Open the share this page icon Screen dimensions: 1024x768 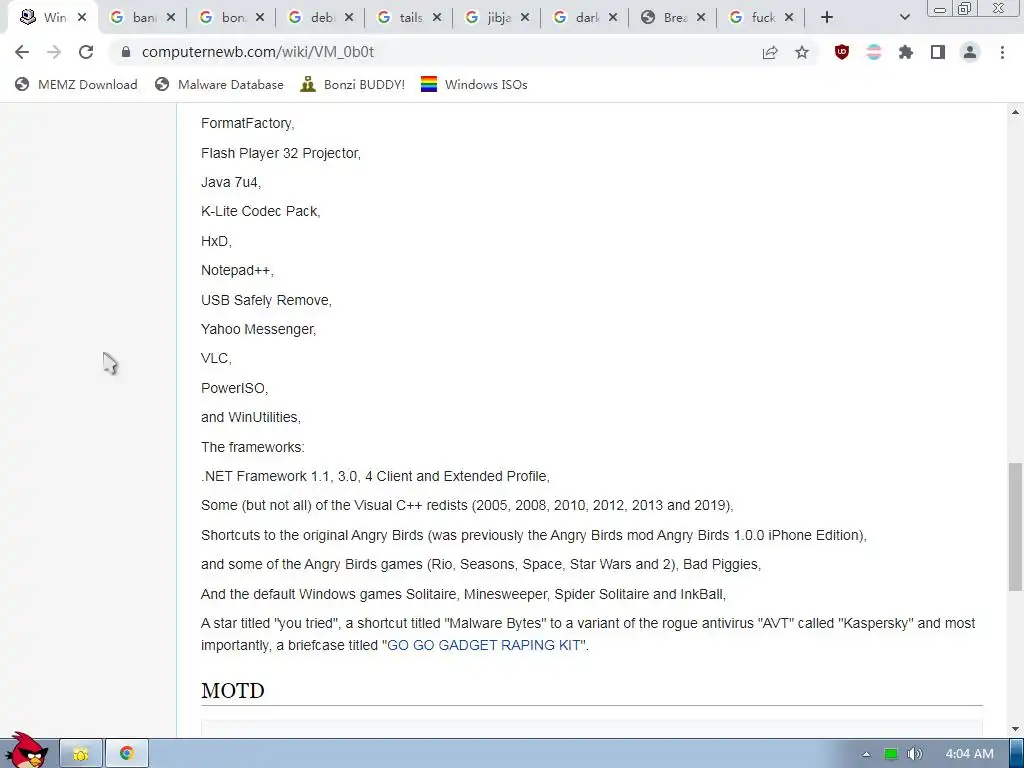pos(770,52)
